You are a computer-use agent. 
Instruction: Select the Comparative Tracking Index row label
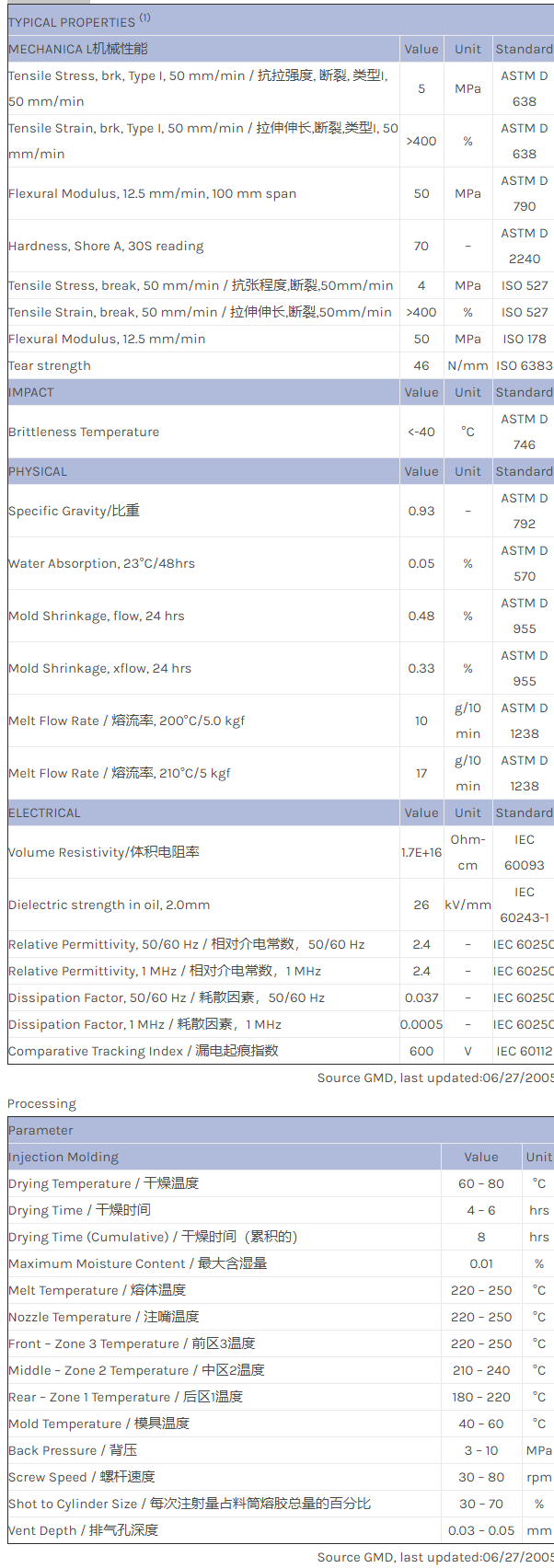pyautogui.click(x=143, y=1051)
